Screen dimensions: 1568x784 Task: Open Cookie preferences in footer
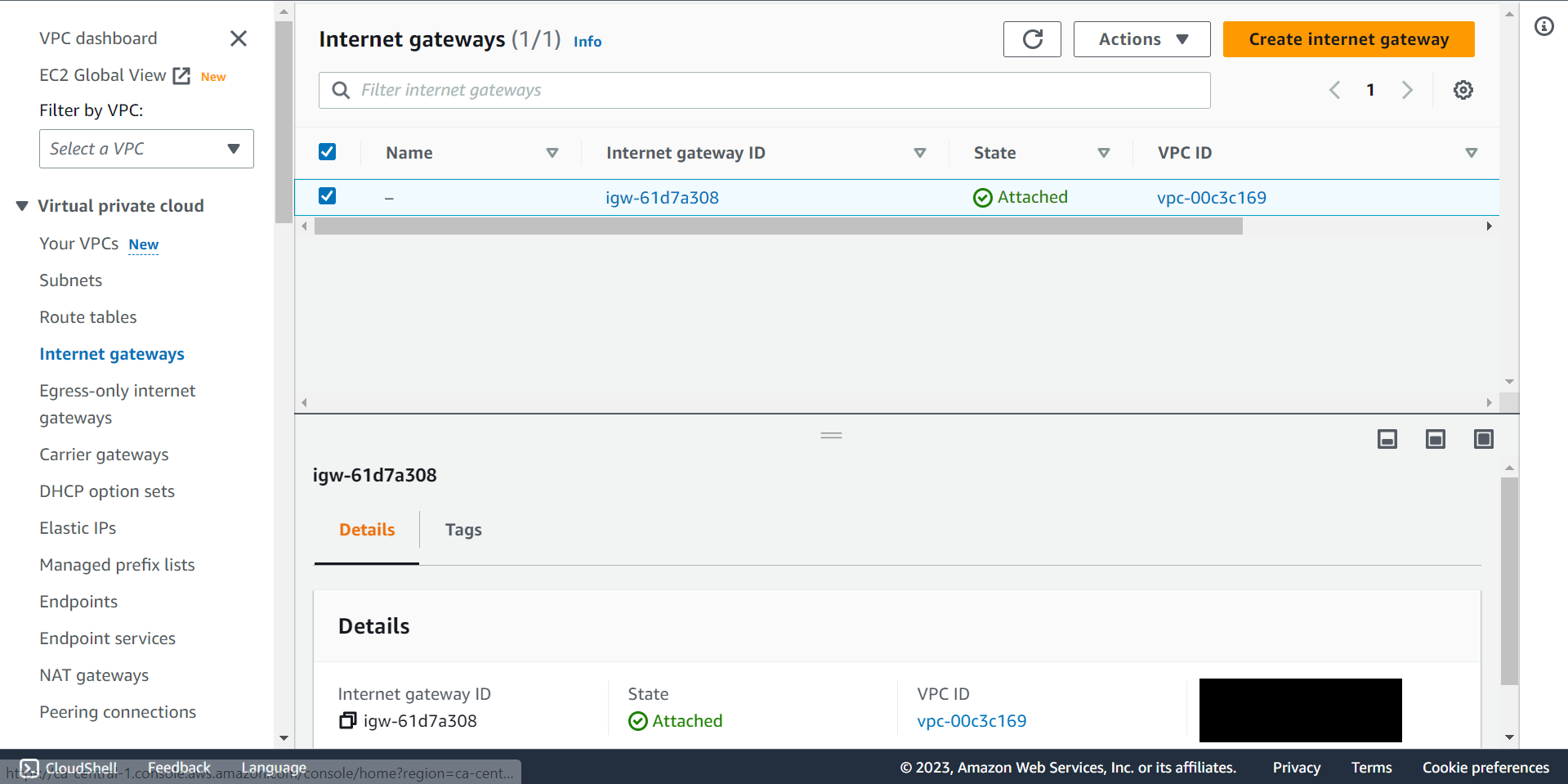(1485, 768)
